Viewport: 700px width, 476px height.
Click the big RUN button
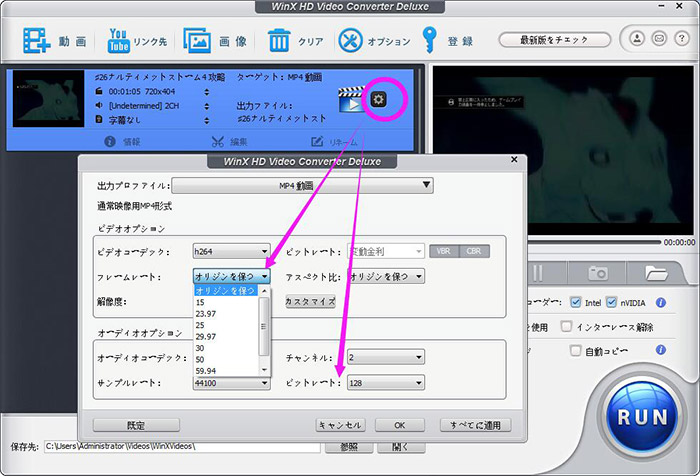[642, 417]
